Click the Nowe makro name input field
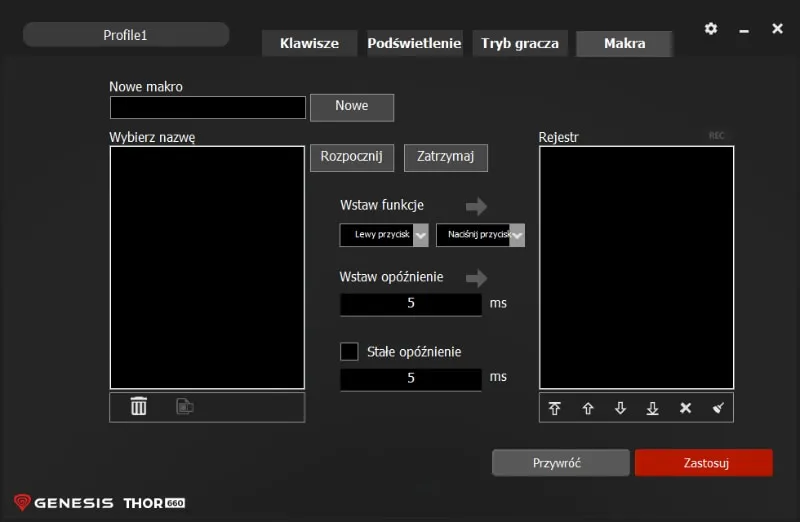 tap(207, 107)
